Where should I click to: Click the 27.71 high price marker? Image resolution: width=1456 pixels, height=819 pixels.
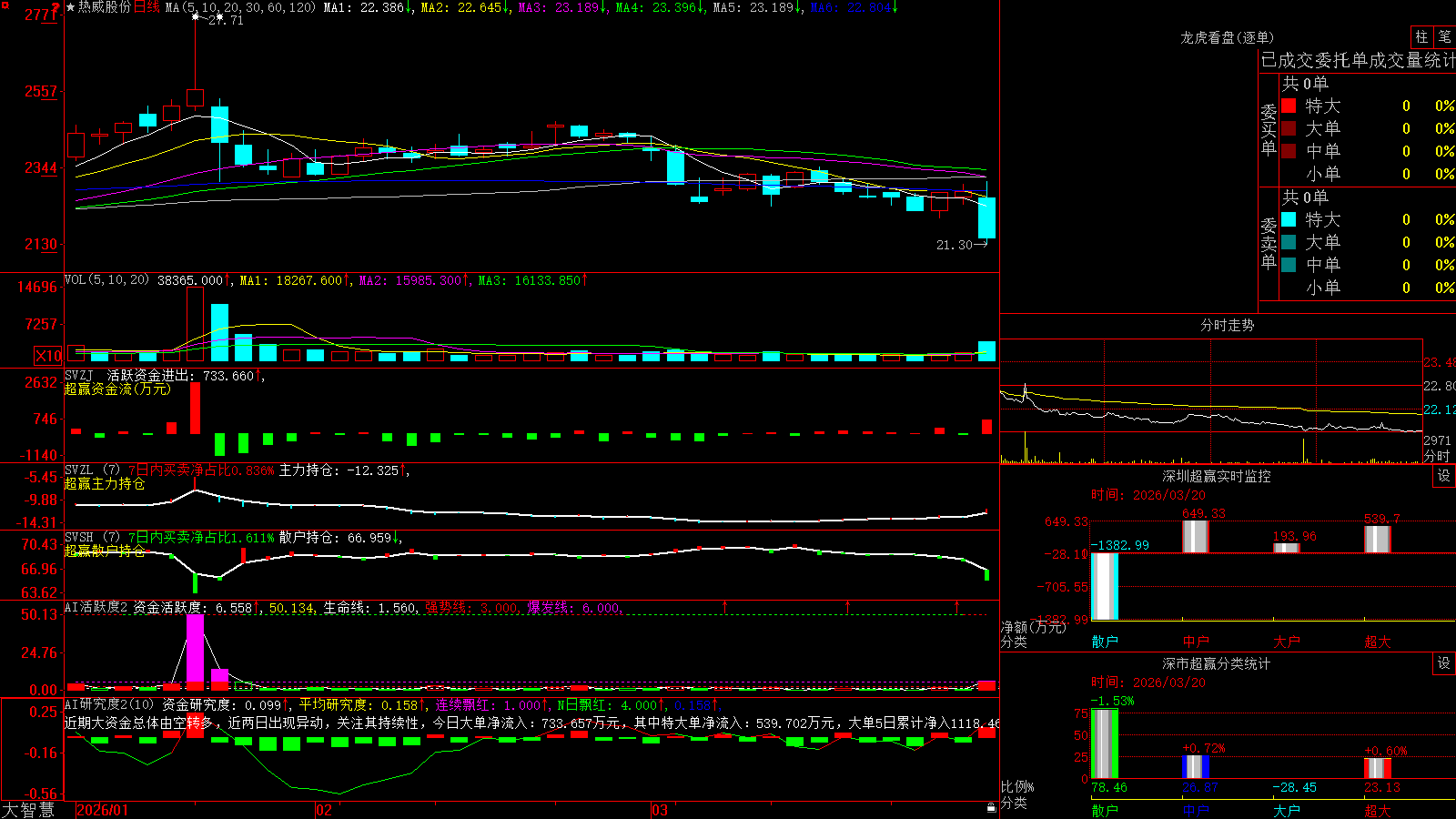226,20
